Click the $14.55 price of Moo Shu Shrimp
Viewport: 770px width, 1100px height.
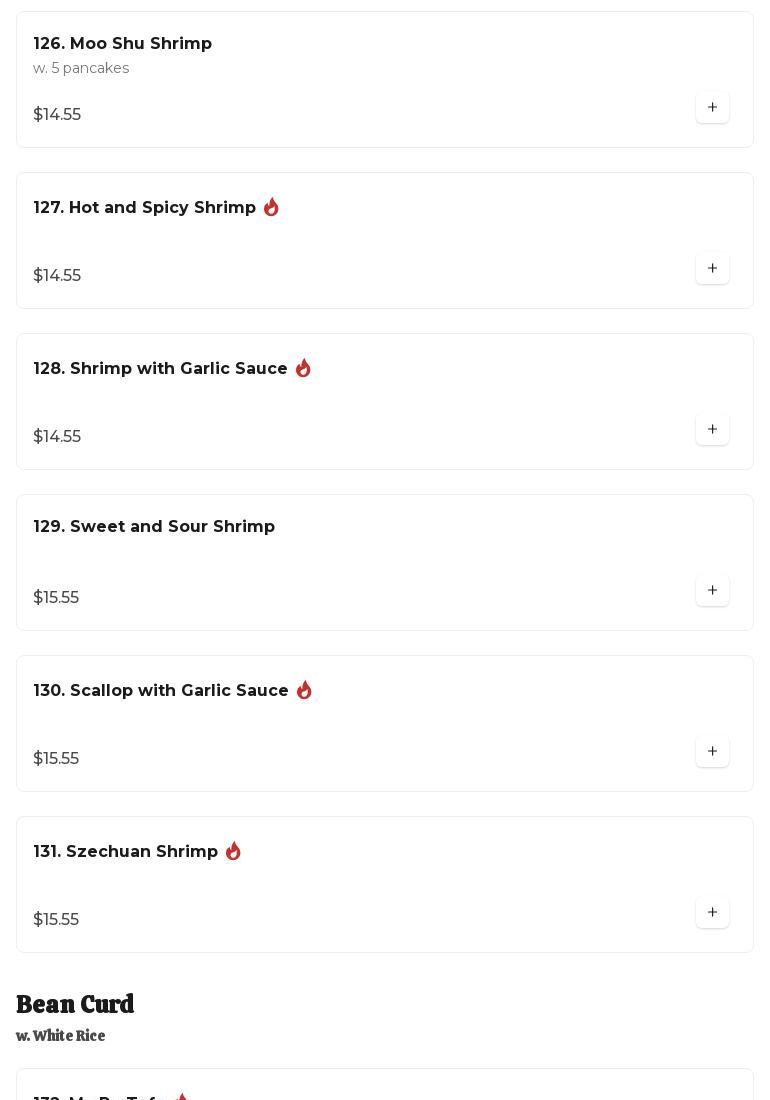(57, 115)
